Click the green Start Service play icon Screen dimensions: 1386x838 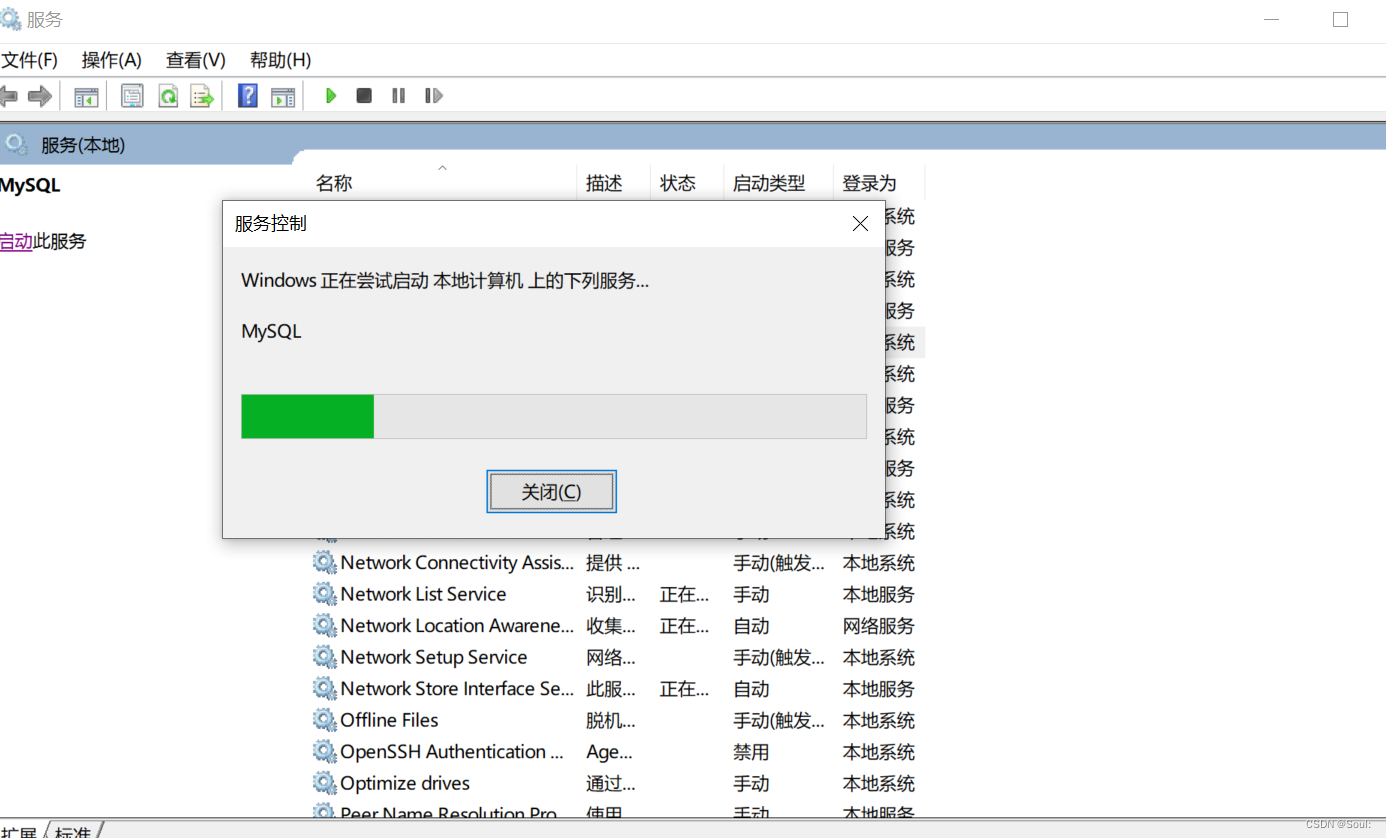(331, 96)
